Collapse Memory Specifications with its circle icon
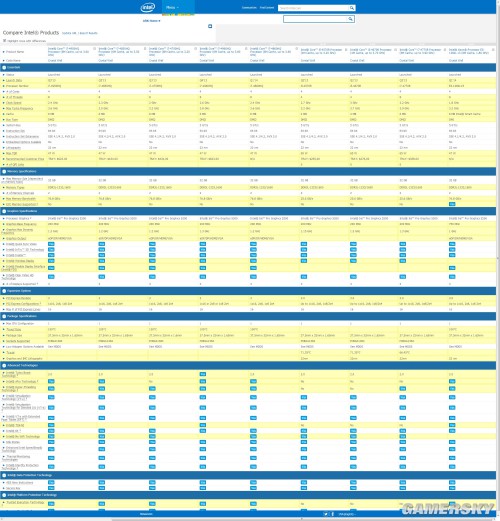The image size is (500, 521). tap(4, 171)
